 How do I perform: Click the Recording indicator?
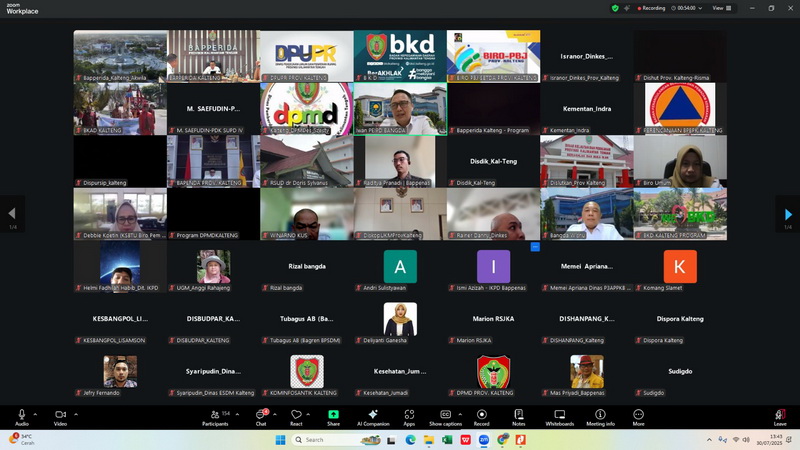[x=651, y=8]
